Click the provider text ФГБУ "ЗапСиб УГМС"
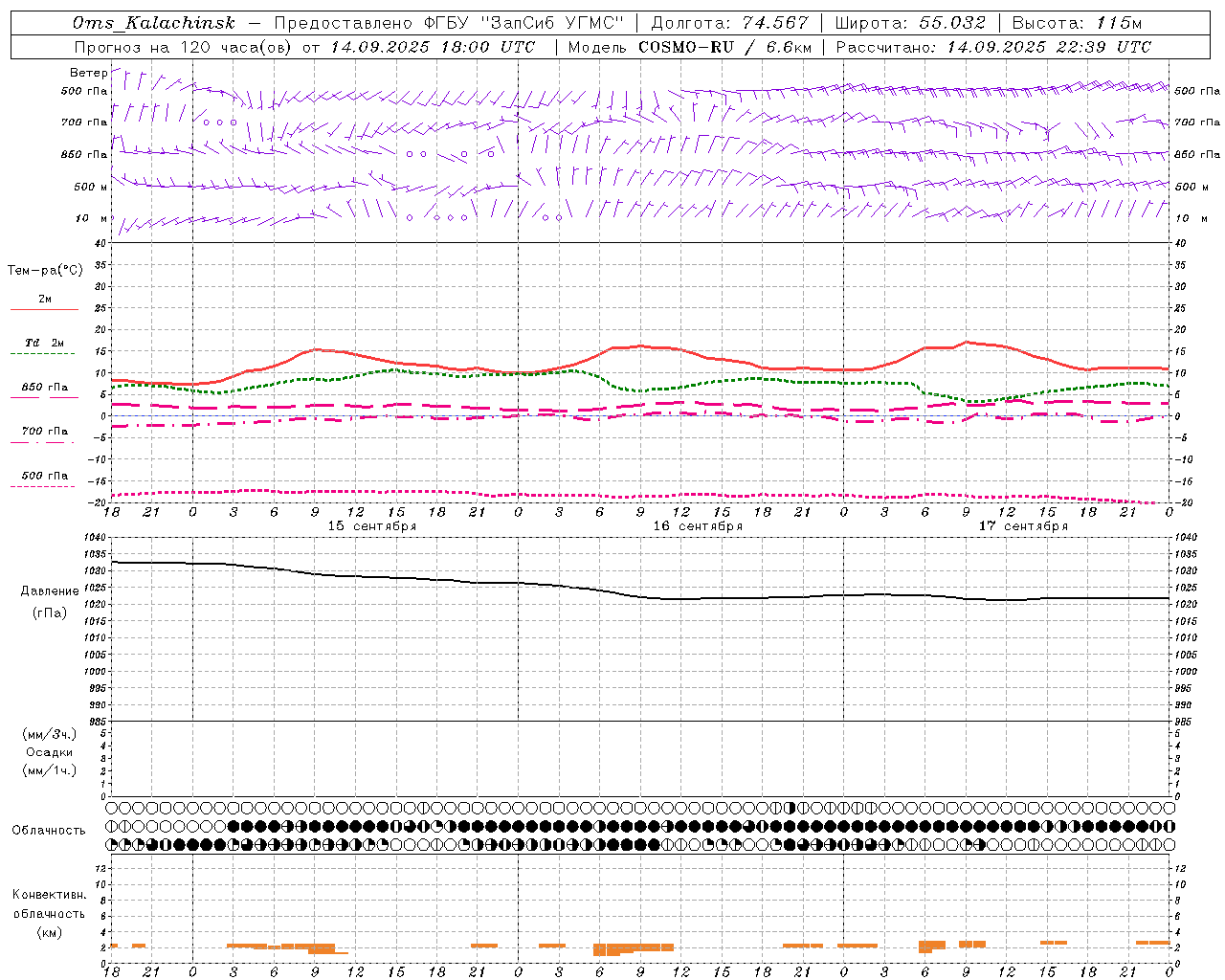Image resolution: width=1225 pixels, height=980 pixels. (x=524, y=23)
